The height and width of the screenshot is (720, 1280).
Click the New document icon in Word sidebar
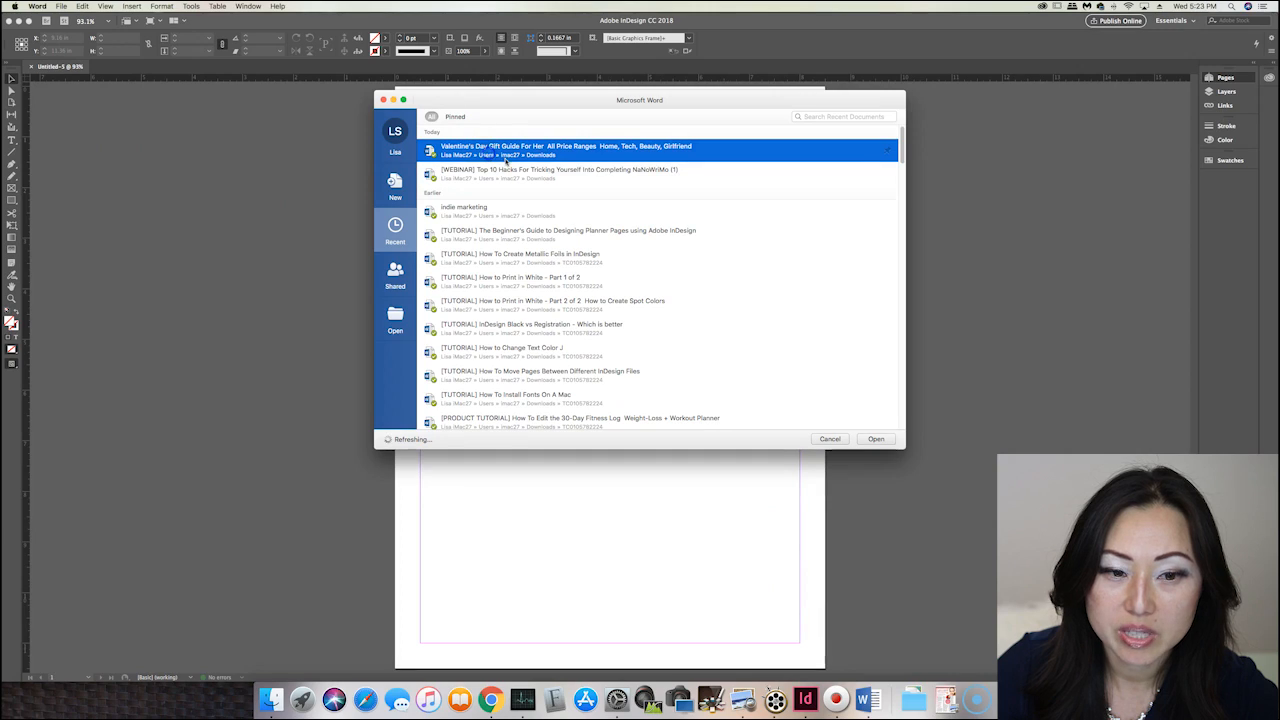395,185
